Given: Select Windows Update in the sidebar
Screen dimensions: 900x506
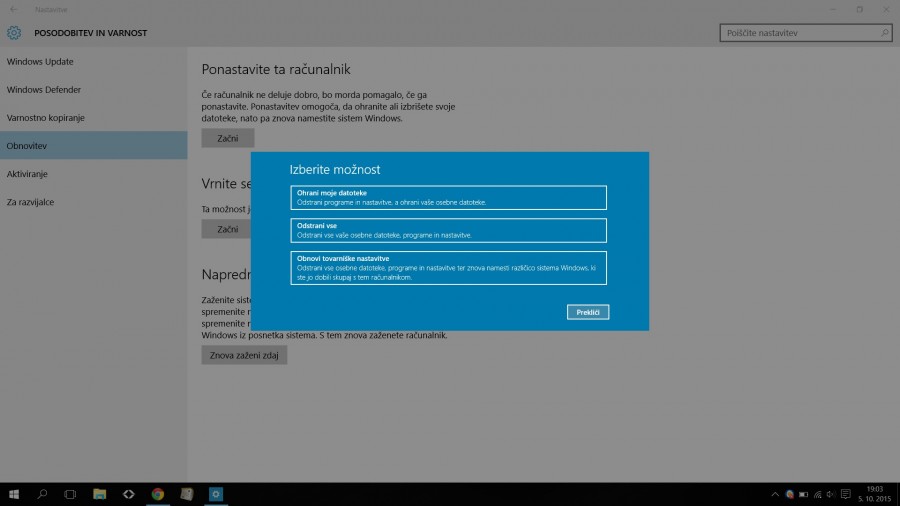Looking at the screenshot, I should pyautogui.click(x=40, y=62).
